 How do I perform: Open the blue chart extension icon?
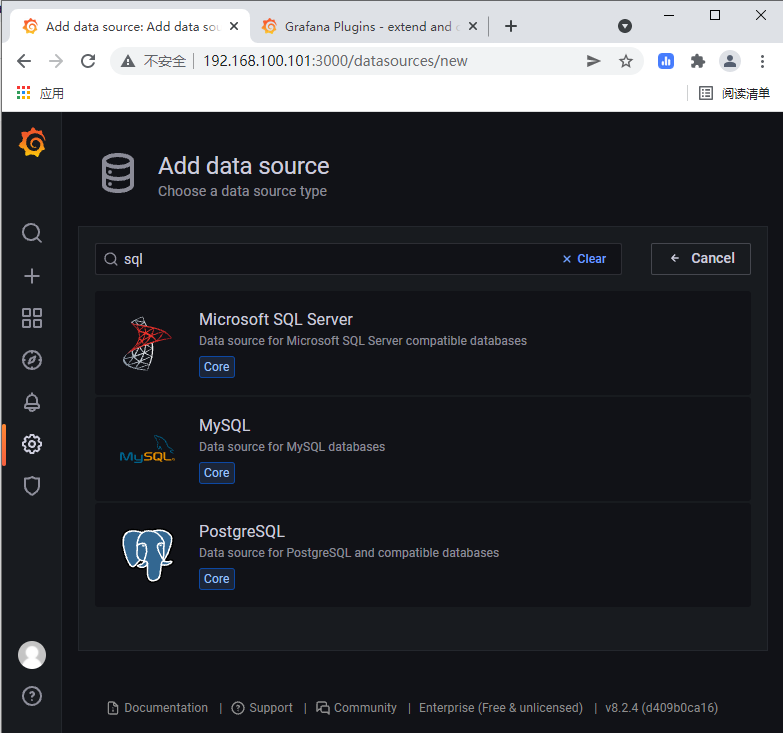point(666,61)
